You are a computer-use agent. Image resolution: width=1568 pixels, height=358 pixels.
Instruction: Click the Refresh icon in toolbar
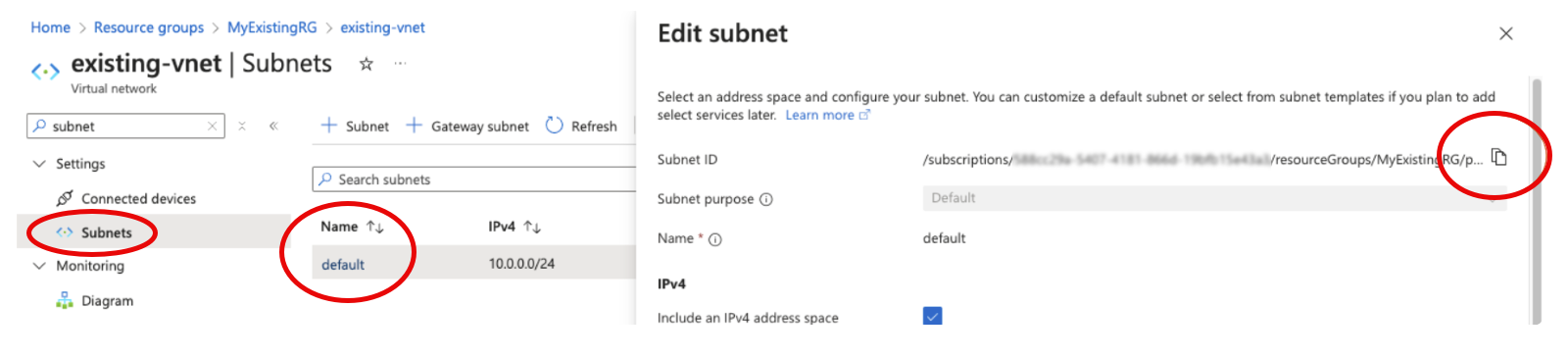[555, 126]
